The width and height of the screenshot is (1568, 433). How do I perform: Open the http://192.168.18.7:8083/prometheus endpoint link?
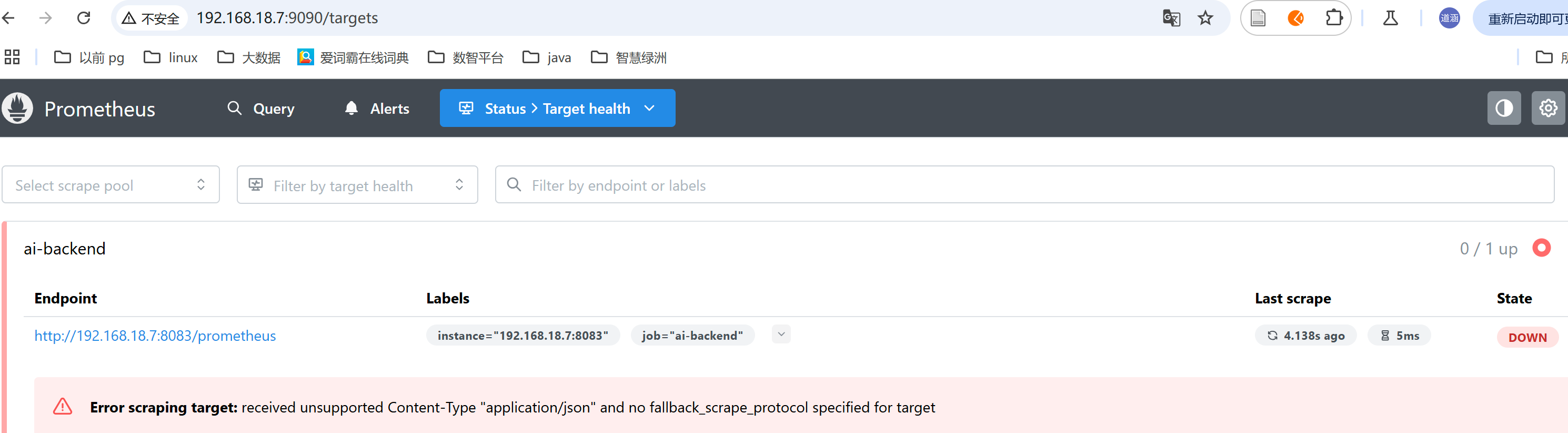tap(155, 336)
